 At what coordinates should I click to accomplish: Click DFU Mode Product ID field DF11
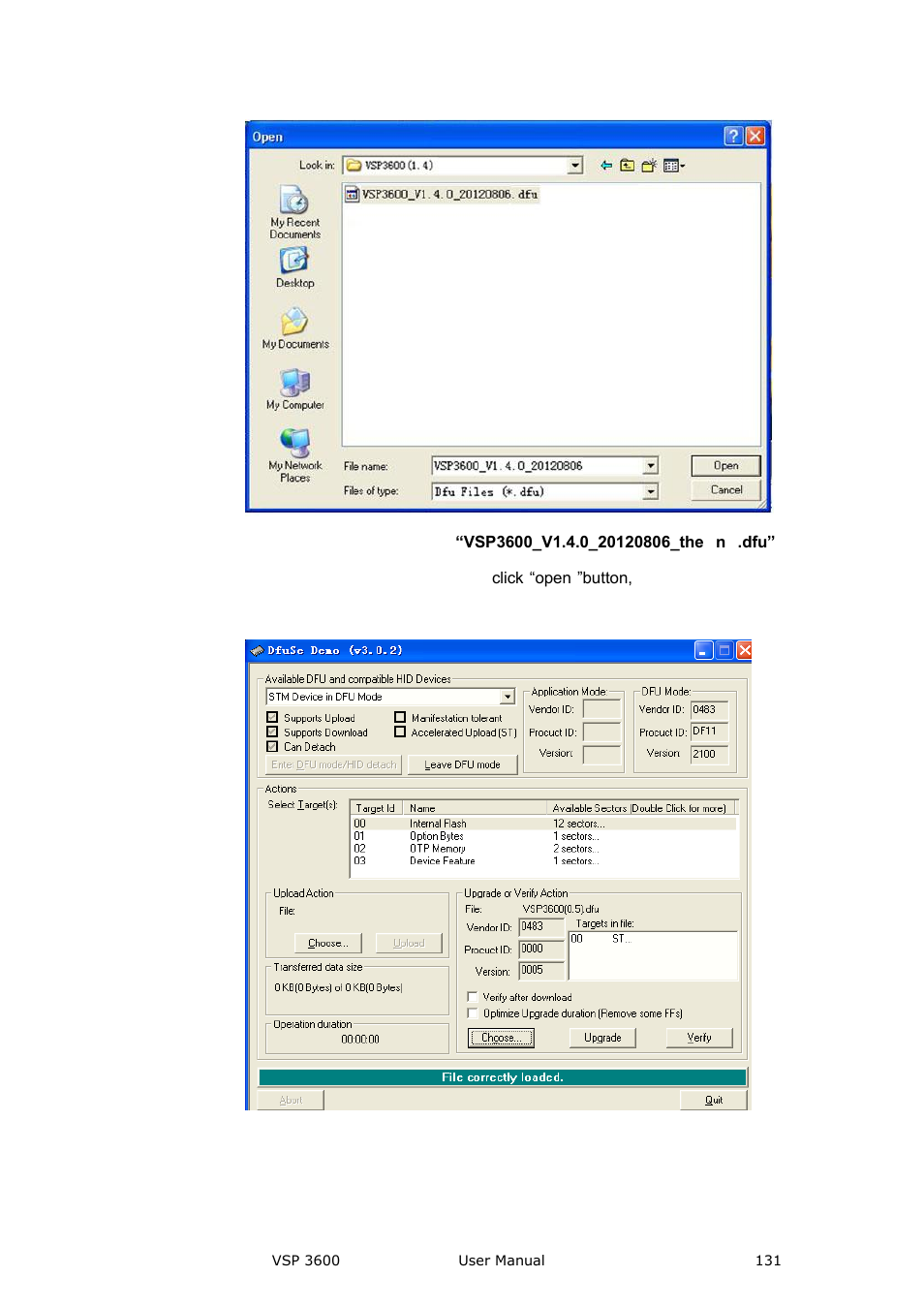710,732
